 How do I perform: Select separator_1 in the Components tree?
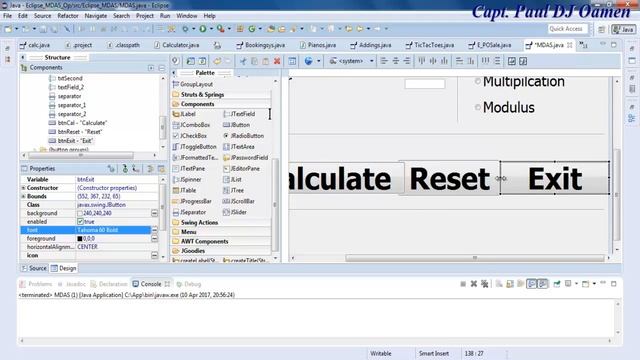(67, 105)
